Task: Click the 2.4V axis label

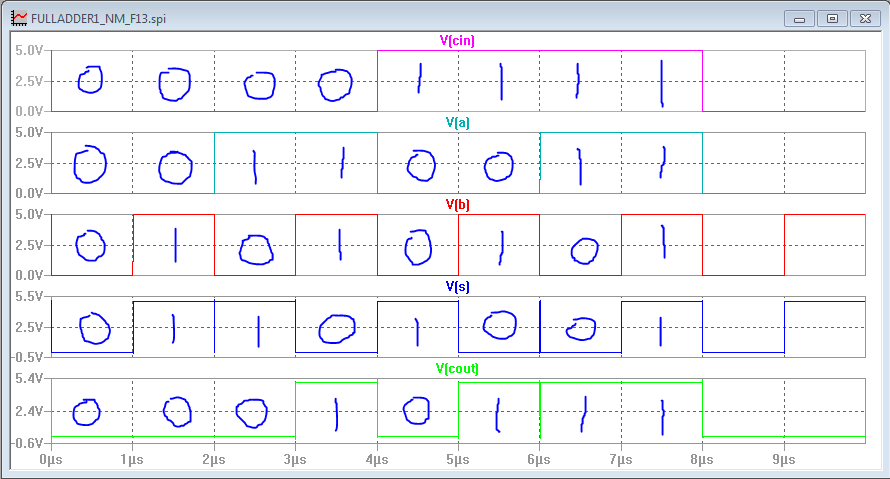Action: (x=30, y=411)
